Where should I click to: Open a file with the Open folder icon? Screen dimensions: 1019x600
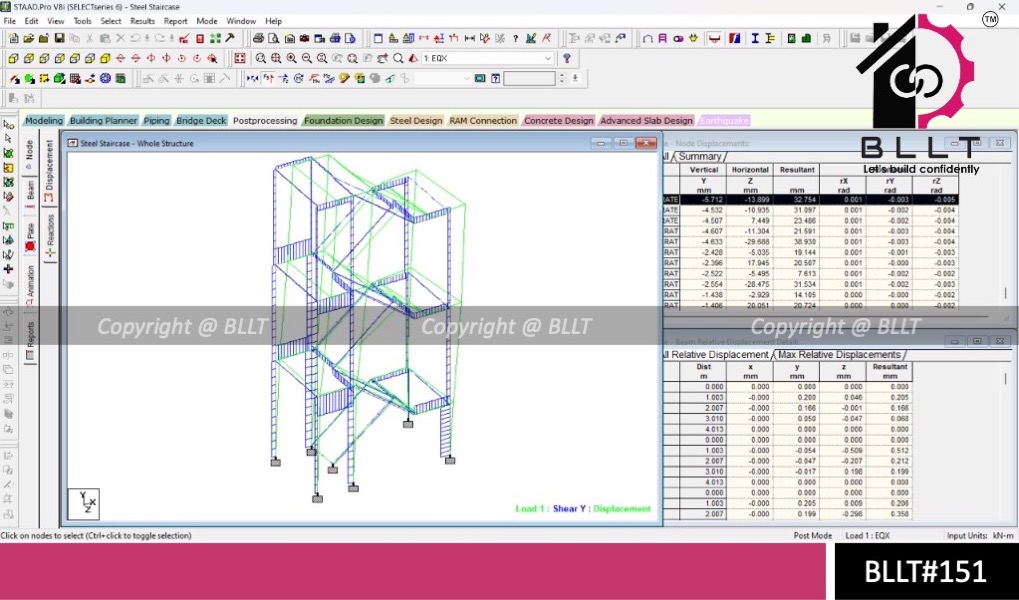tap(29, 38)
